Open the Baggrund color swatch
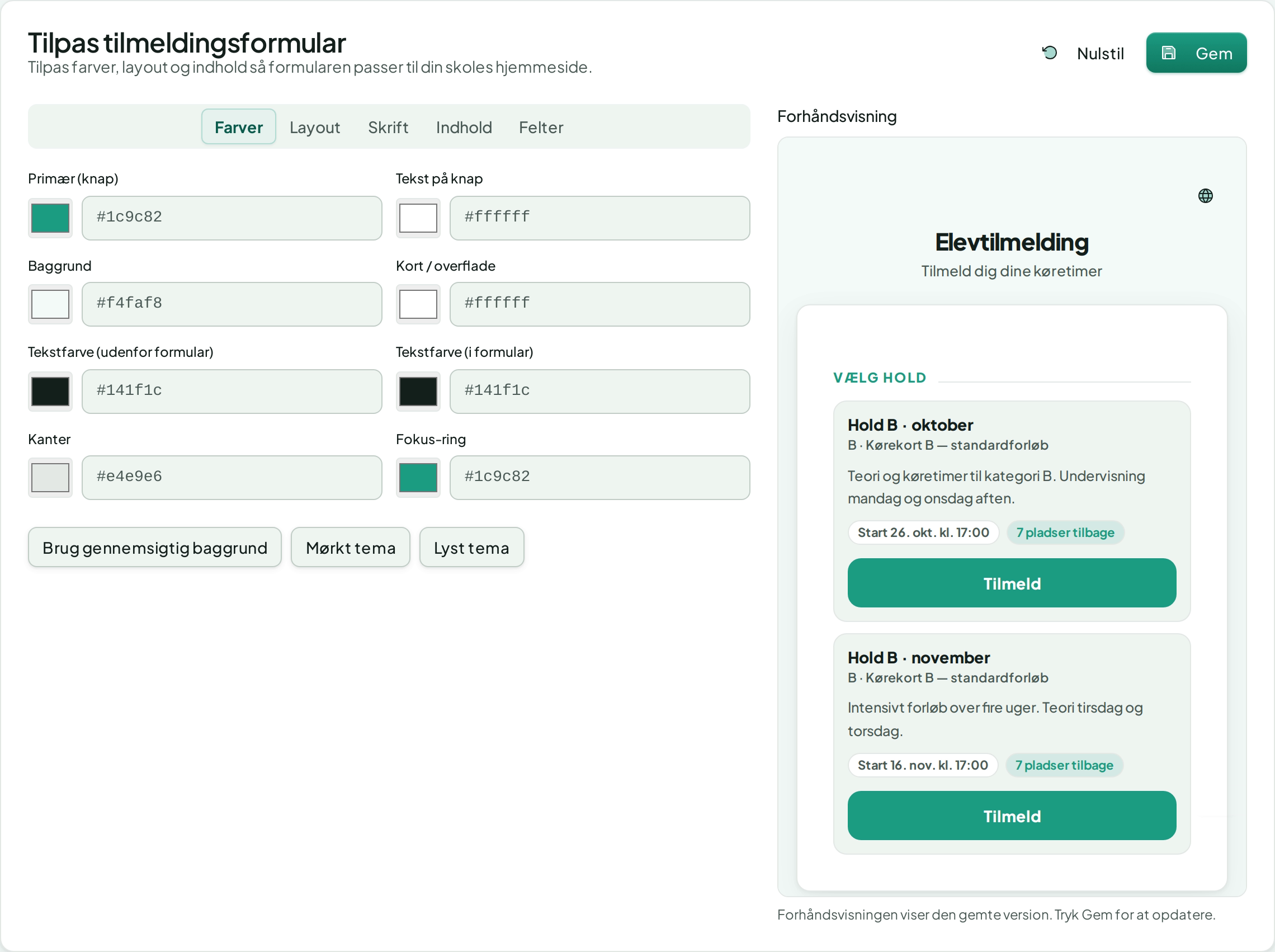Screen dimensions: 1275x952 50,304
